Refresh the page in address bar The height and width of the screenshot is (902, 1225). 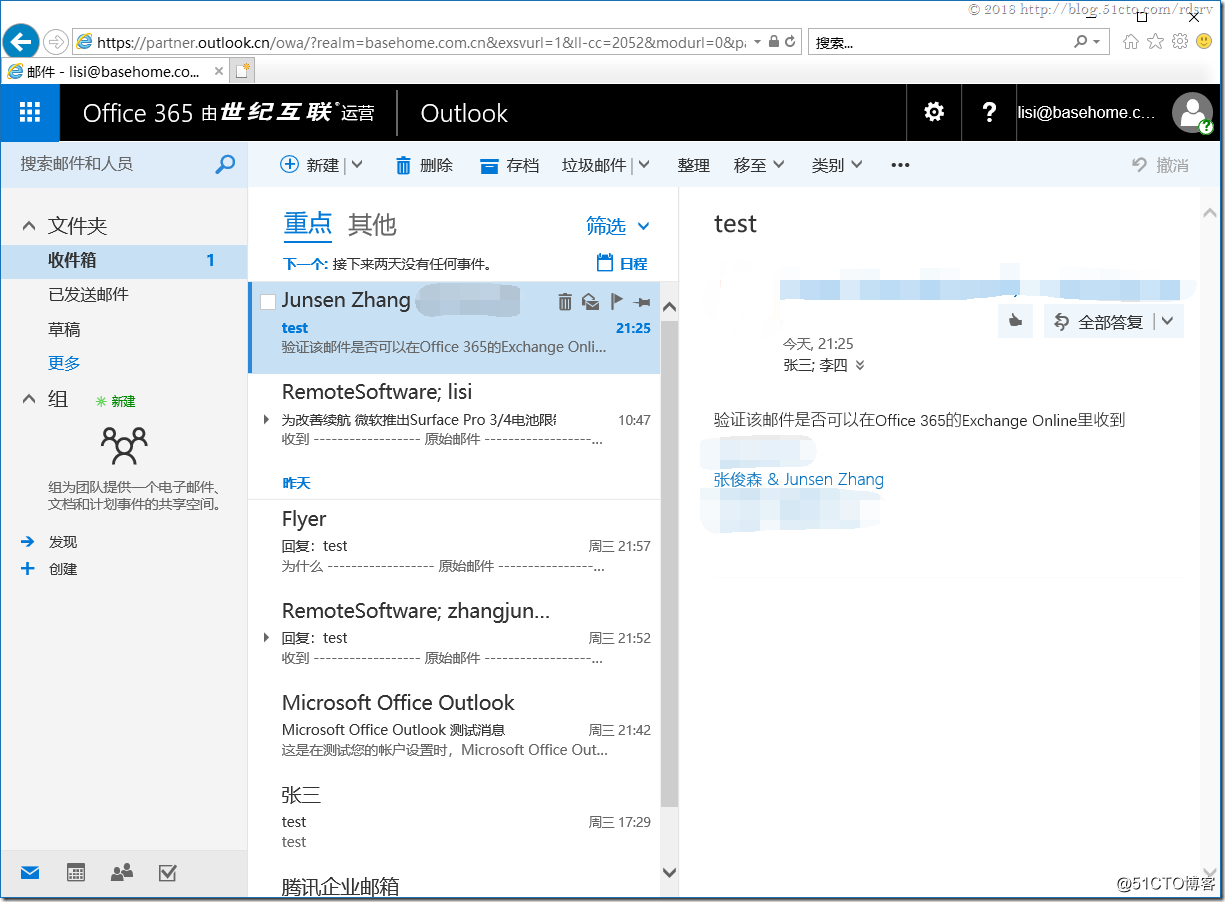[790, 42]
